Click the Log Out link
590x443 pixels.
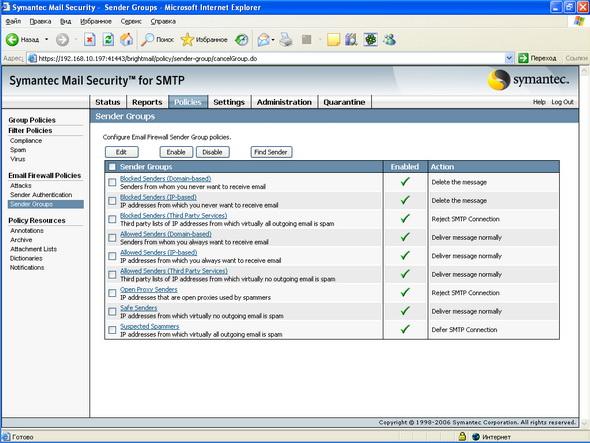562,102
